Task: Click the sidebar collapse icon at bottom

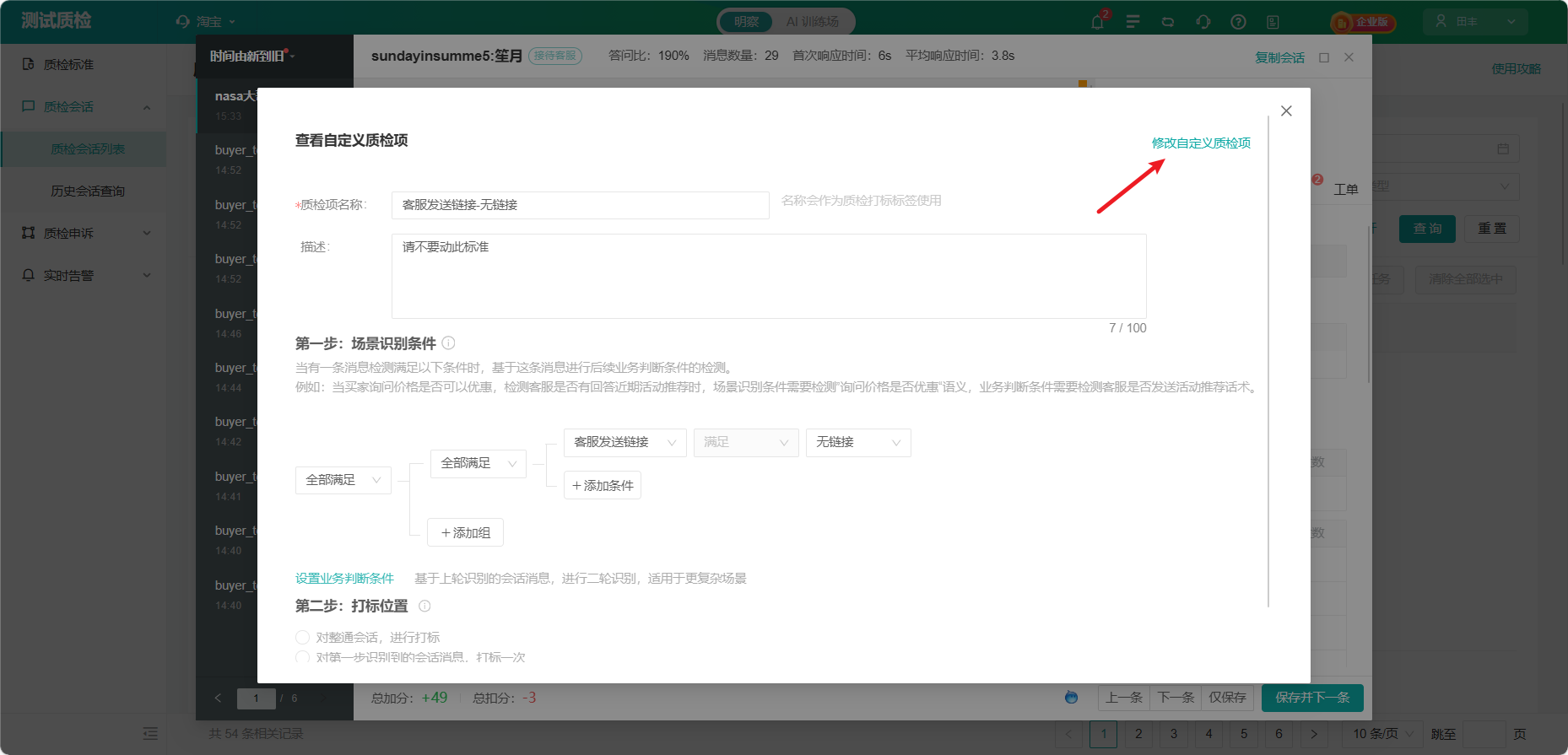Action: click(x=150, y=734)
